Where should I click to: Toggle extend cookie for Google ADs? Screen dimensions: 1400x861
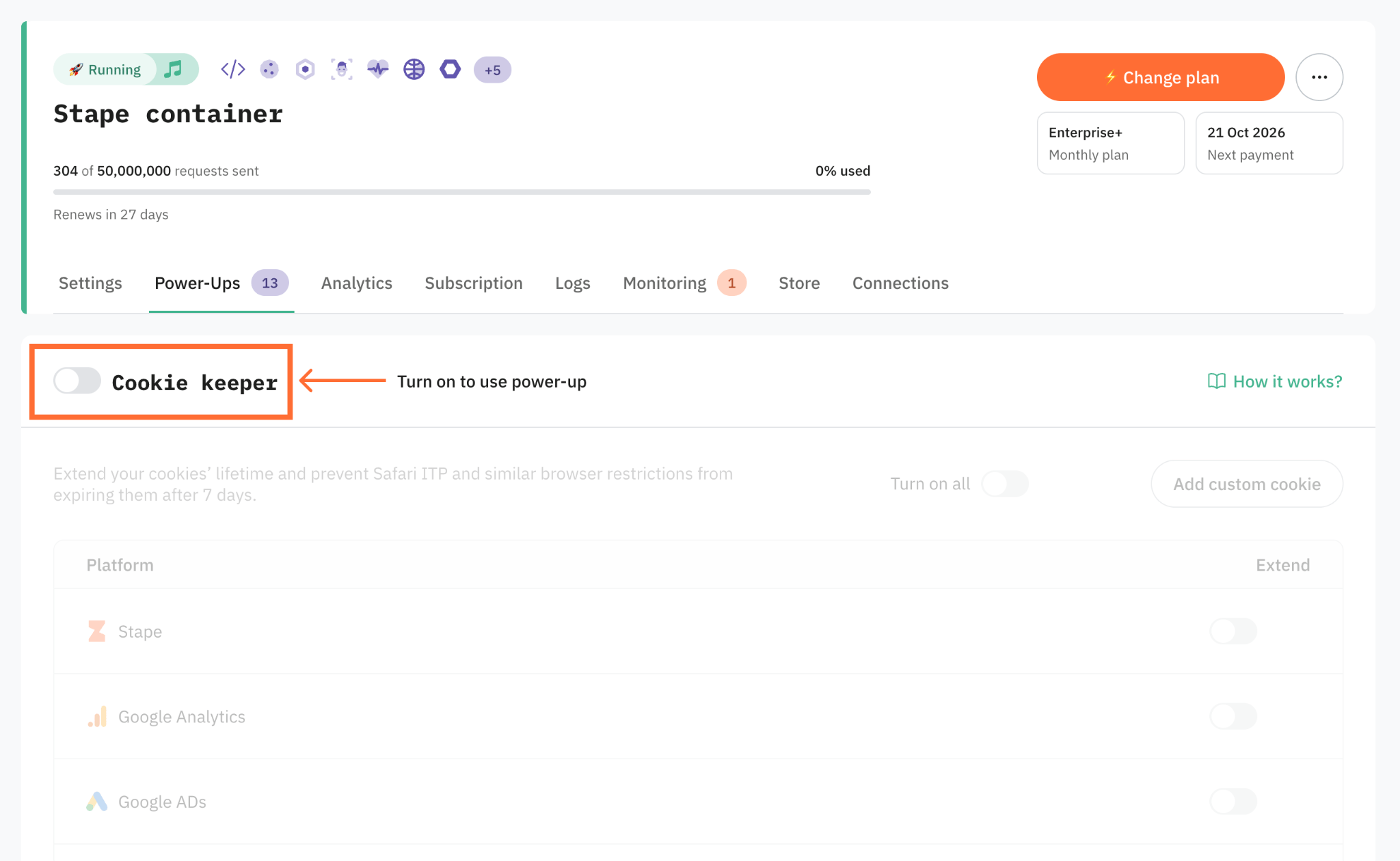click(x=1233, y=802)
